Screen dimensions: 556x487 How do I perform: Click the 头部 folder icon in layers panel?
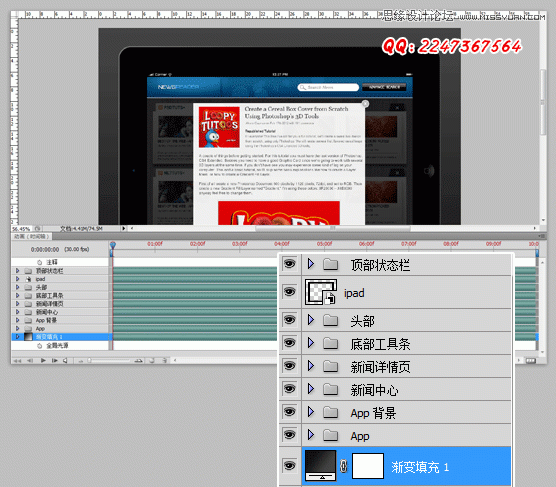[330, 321]
